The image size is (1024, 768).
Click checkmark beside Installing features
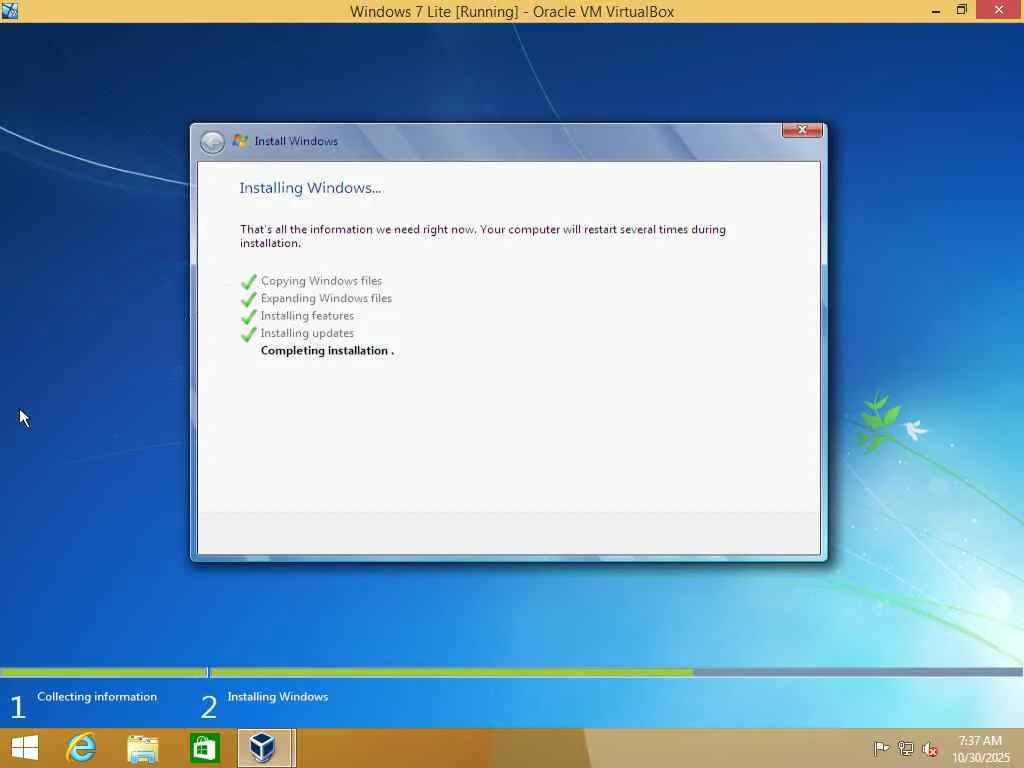click(249, 317)
